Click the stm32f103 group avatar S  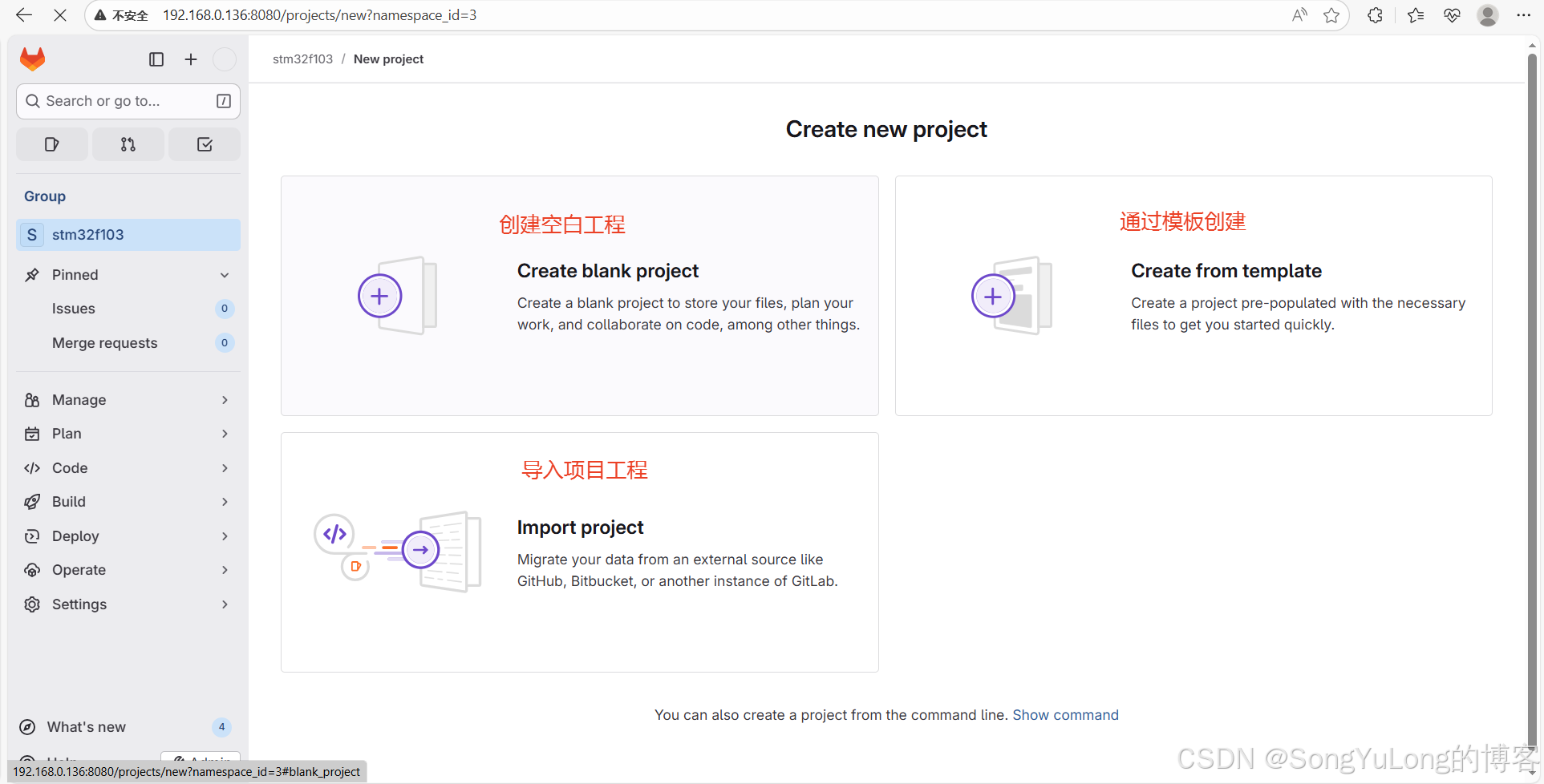tap(32, 235)
